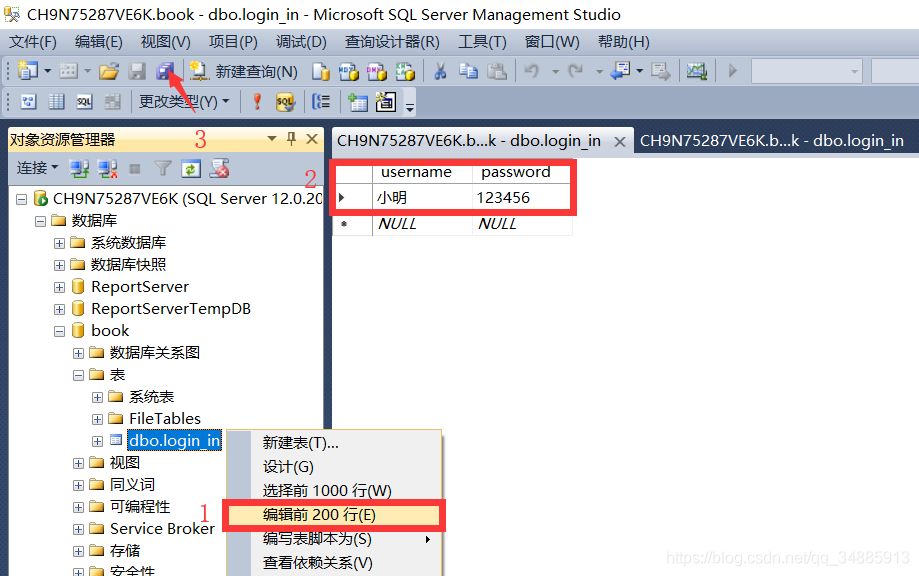919x576 pixels.
Task: Click the DMX query icon
Action: [377, 71]
